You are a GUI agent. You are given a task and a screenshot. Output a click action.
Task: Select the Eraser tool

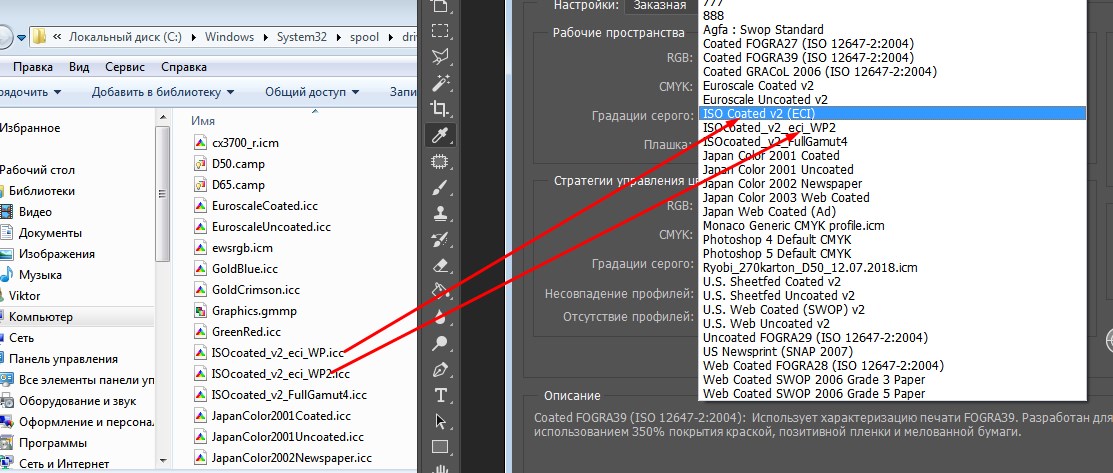click(440, 265)
